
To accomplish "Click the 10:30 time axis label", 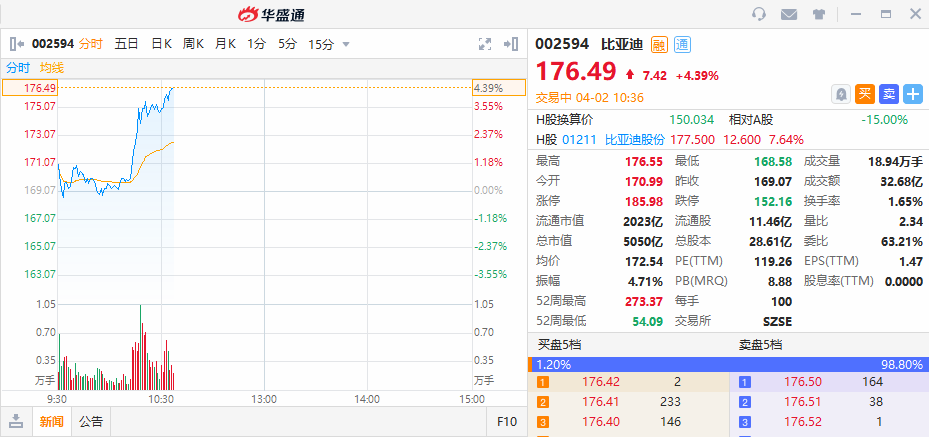I will [161, 399].
